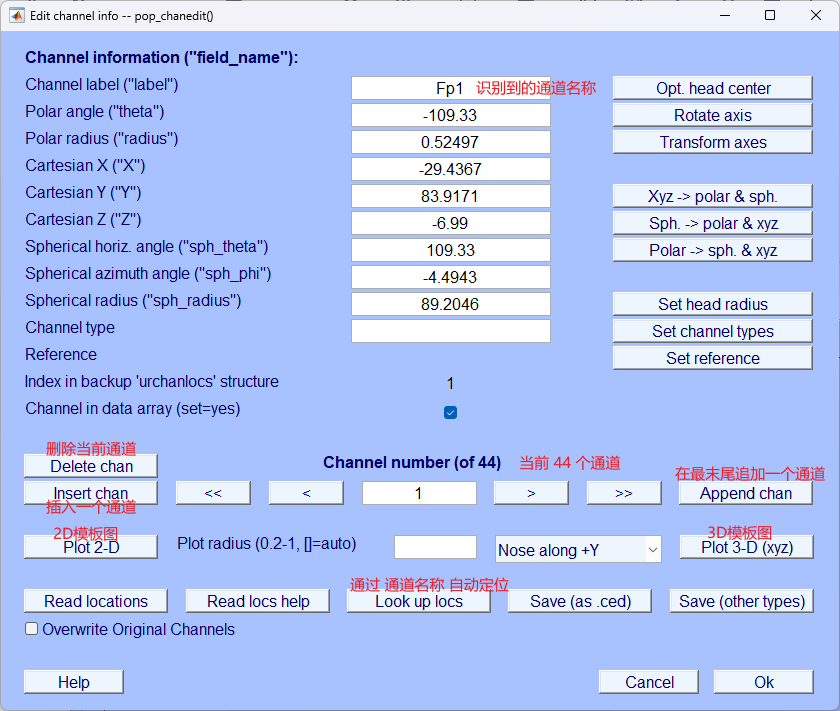This screenshot has width=840, height=711.
Task: Click the Set reference button
Action: click(712, 358)
